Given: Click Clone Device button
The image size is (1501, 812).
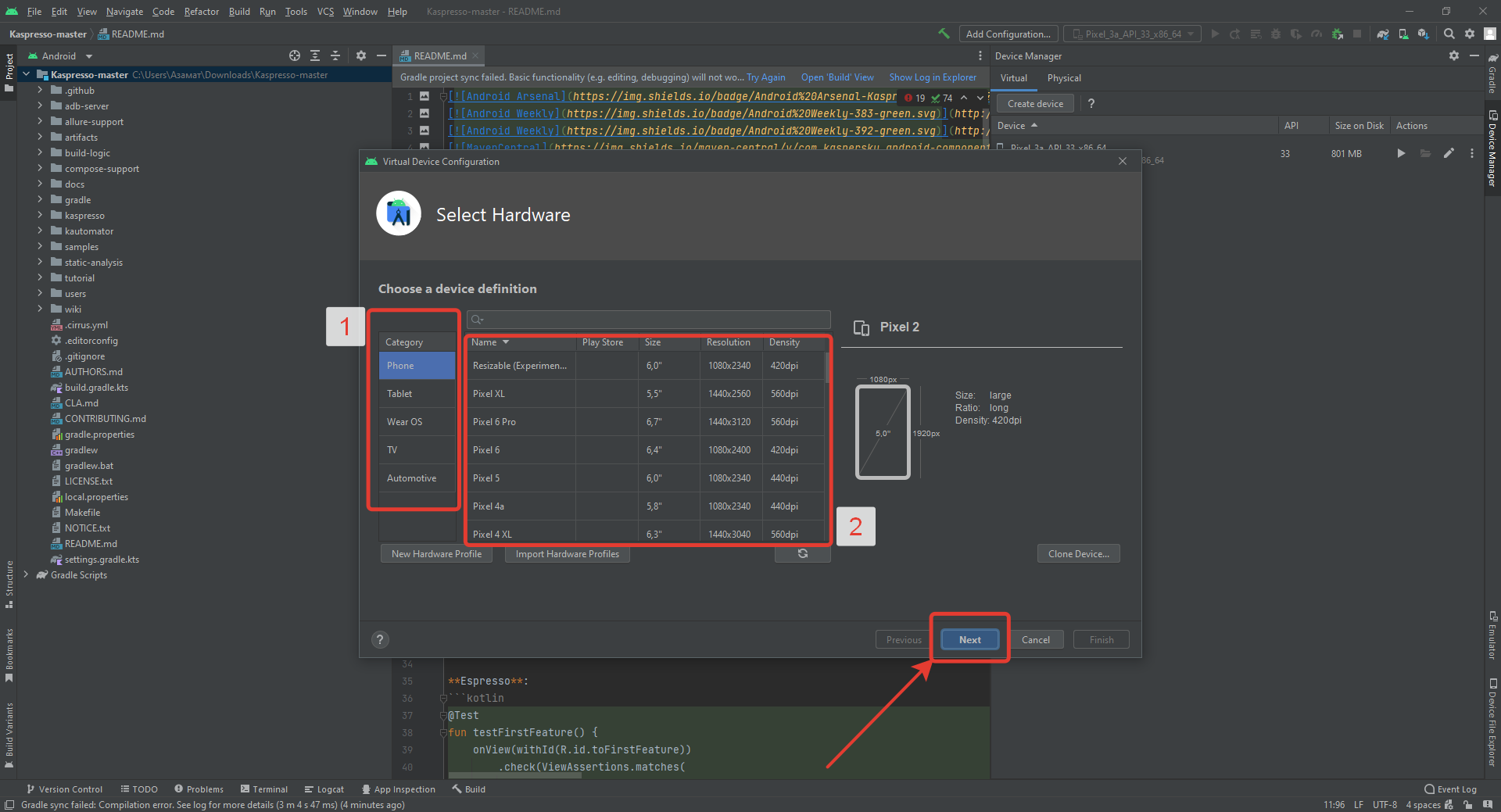Looking at the screenshot, I should (x=1079, y=553).
